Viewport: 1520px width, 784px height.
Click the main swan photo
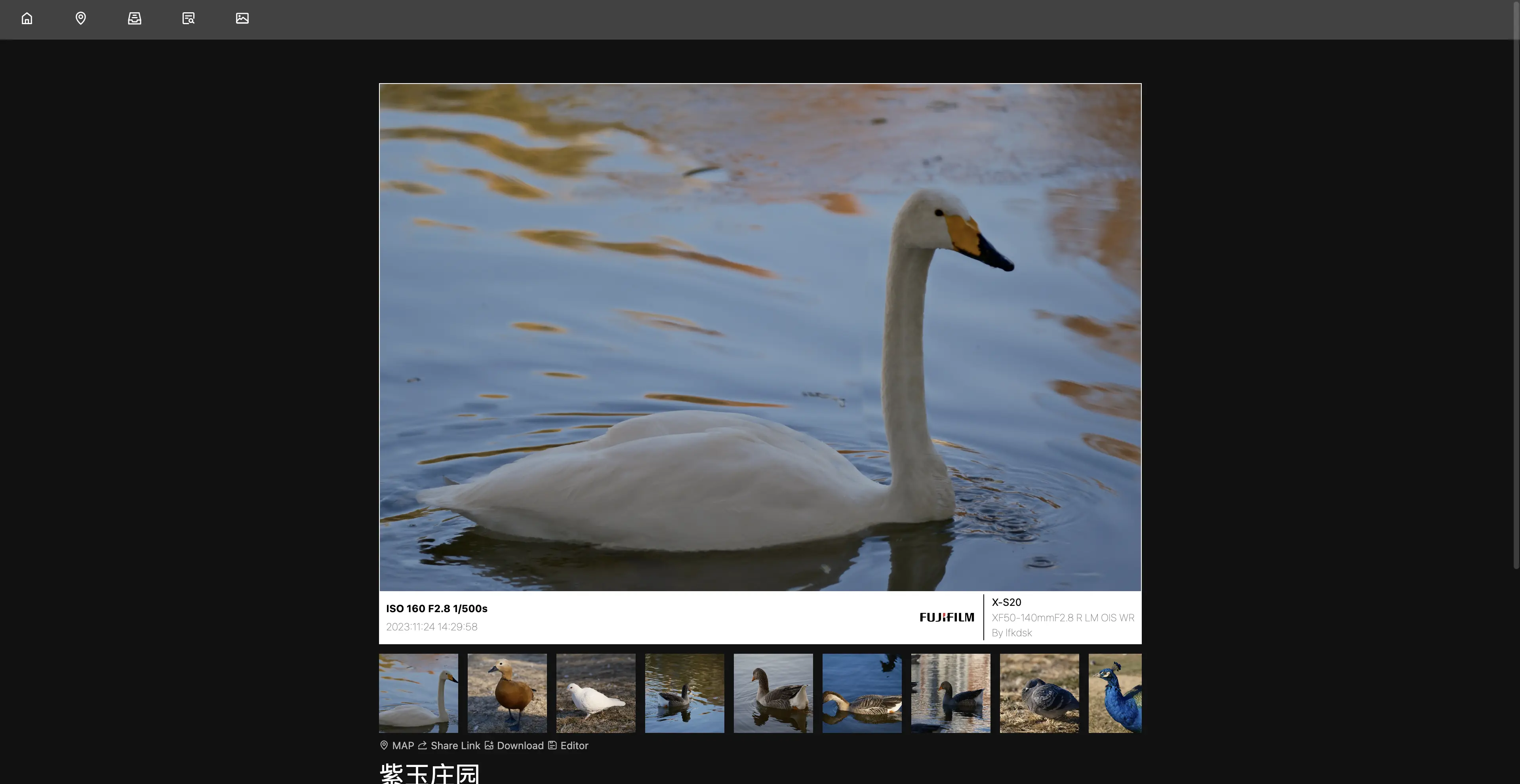coord(760,337)
